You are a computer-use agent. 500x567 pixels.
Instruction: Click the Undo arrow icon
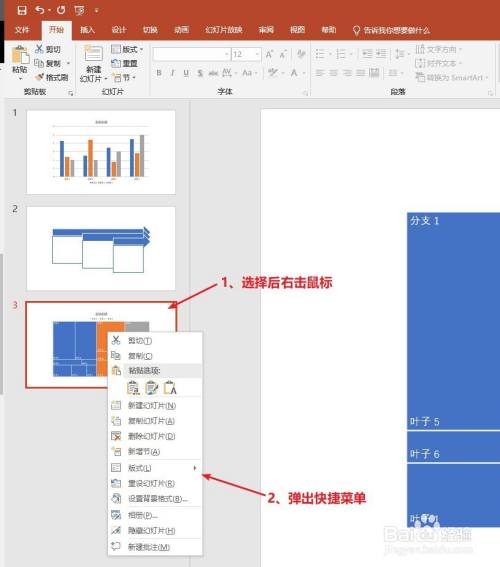40,10
